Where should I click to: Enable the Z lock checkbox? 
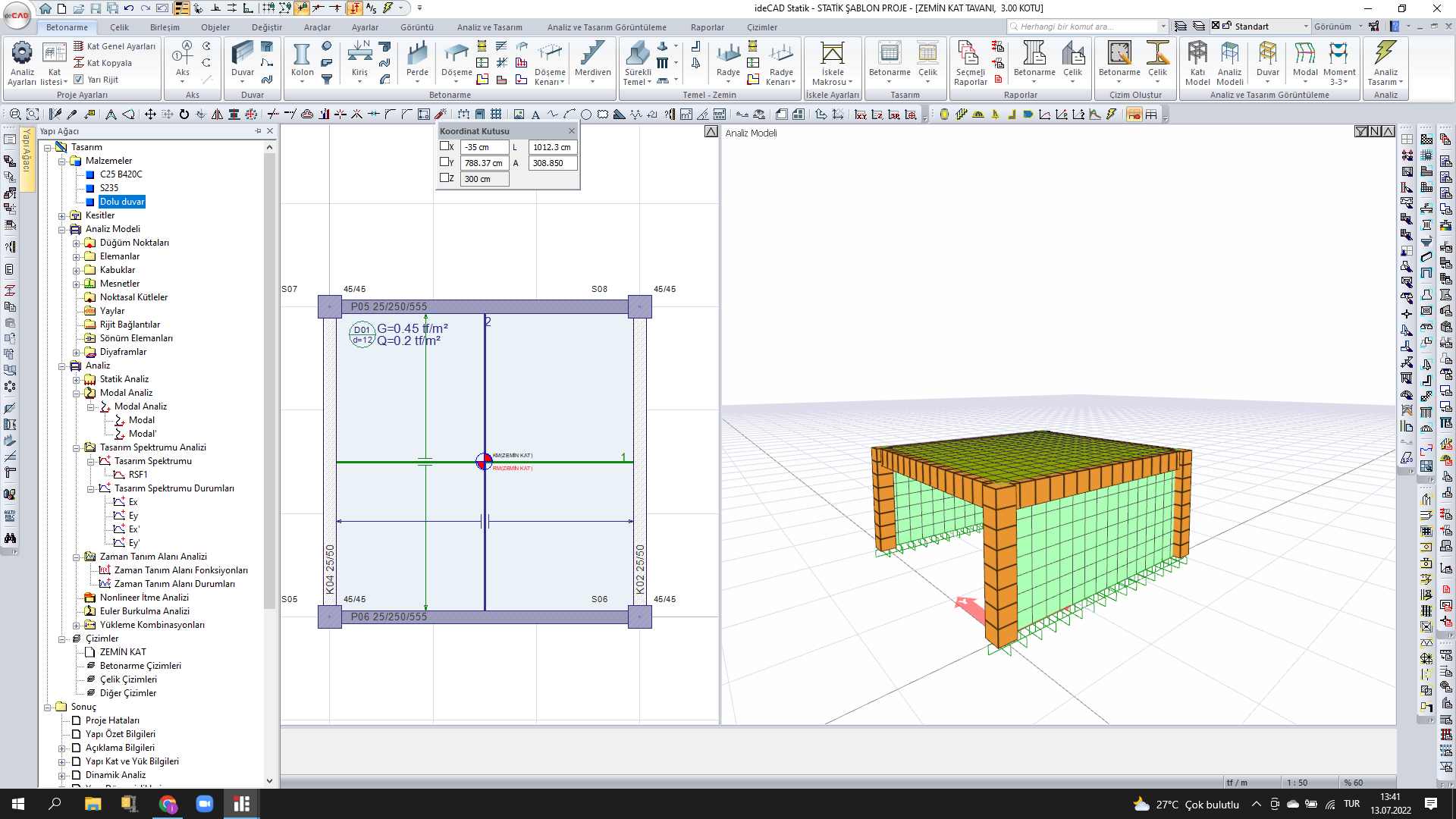(x=444, y=178)
